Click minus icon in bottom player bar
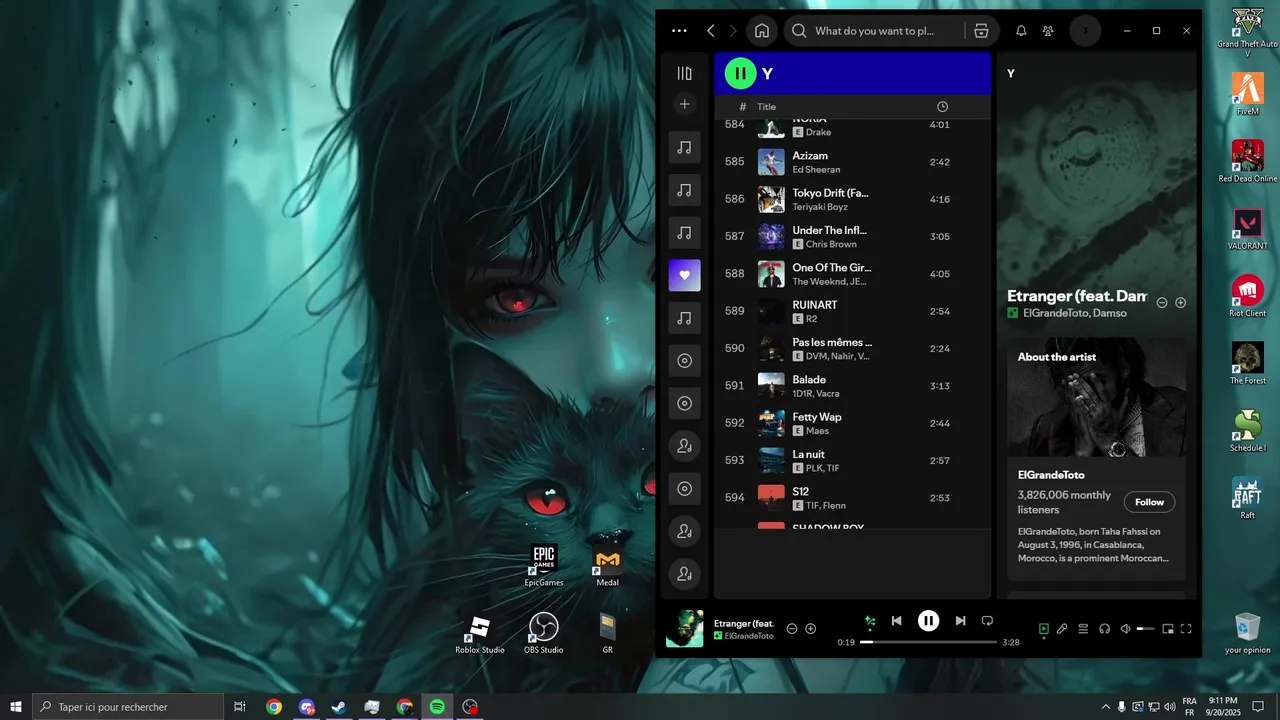Viewport: 1280px width, 720px height. tap(792, 629)
